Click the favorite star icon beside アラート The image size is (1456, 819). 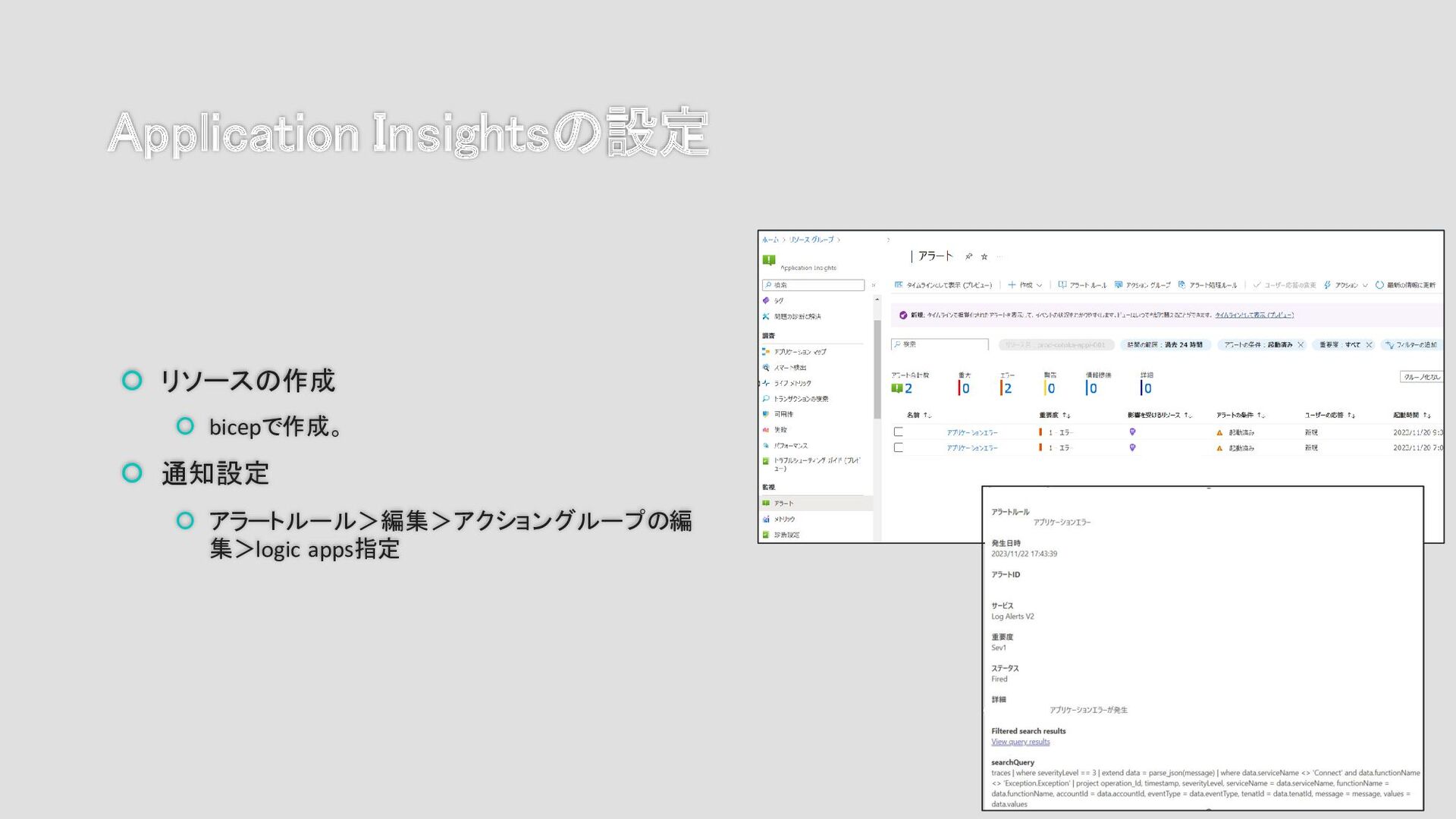[x=984, y=256]
